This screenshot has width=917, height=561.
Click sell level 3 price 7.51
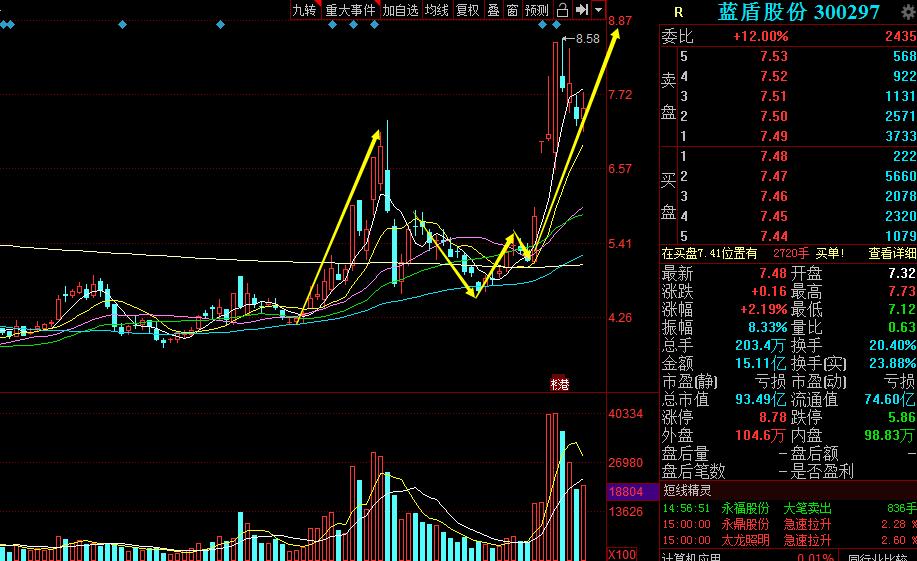(774, 96)
